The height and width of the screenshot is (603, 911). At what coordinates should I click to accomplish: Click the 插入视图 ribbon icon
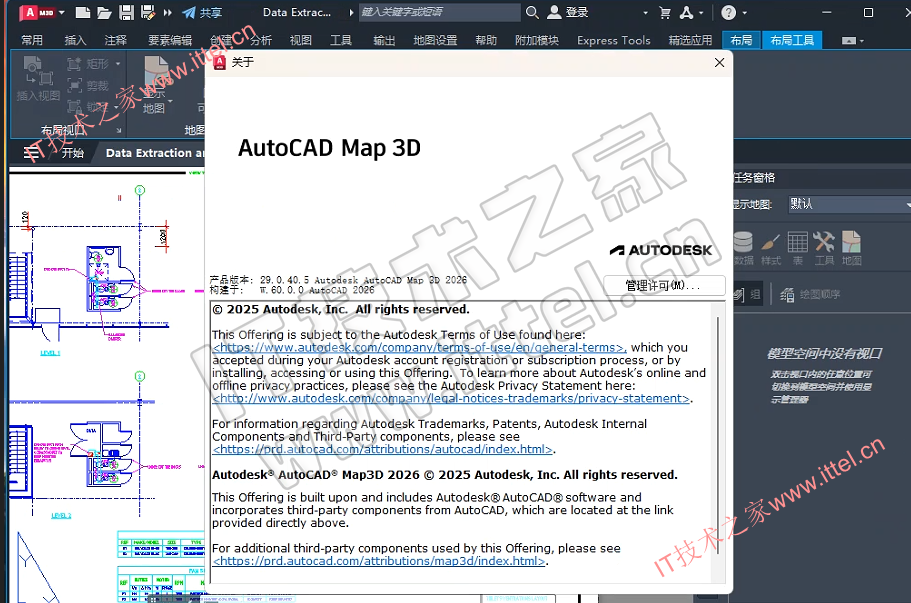click(x=38, y=79)
